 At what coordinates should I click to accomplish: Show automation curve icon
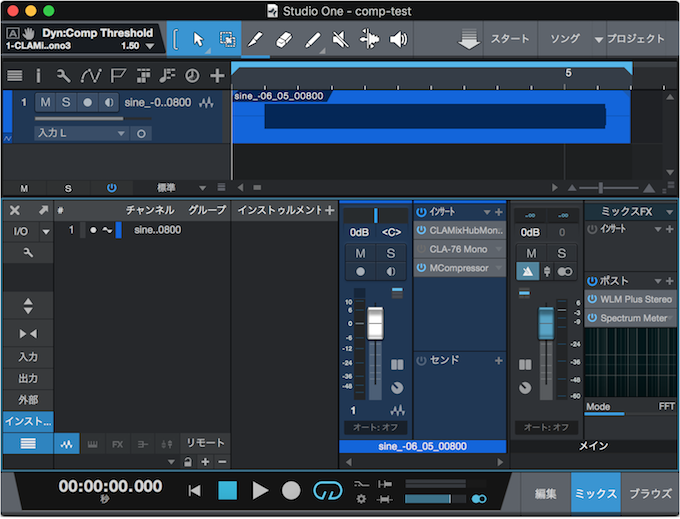tap(91, 76)
